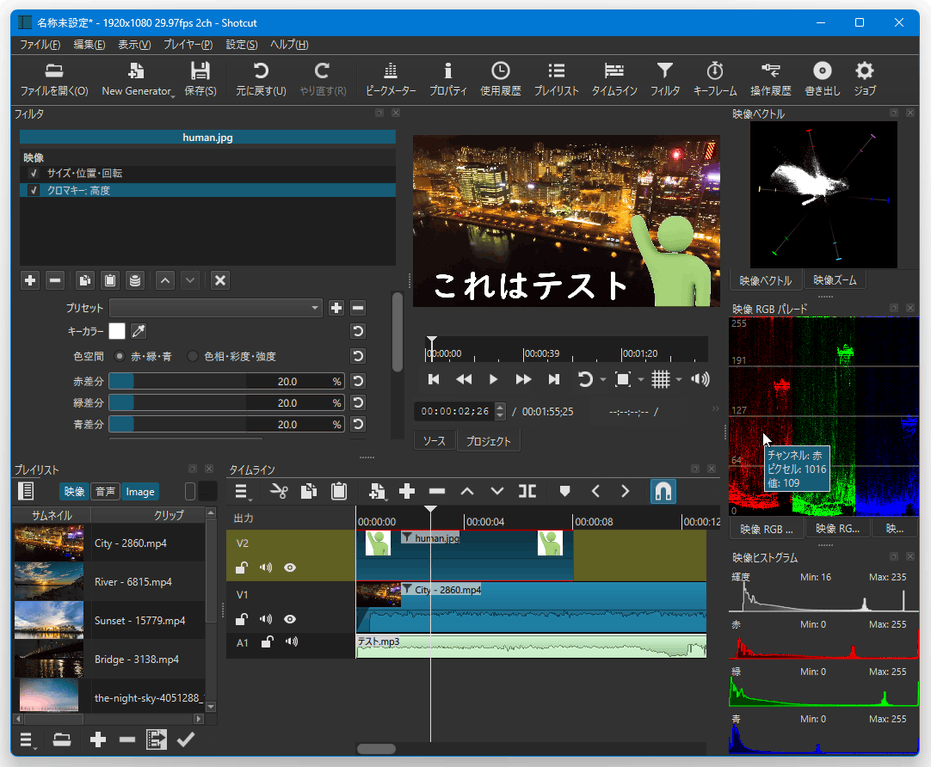Pick key color with the eyedropper
The width and height of the screenshot is (931, 767).
(x=138, y=331)
